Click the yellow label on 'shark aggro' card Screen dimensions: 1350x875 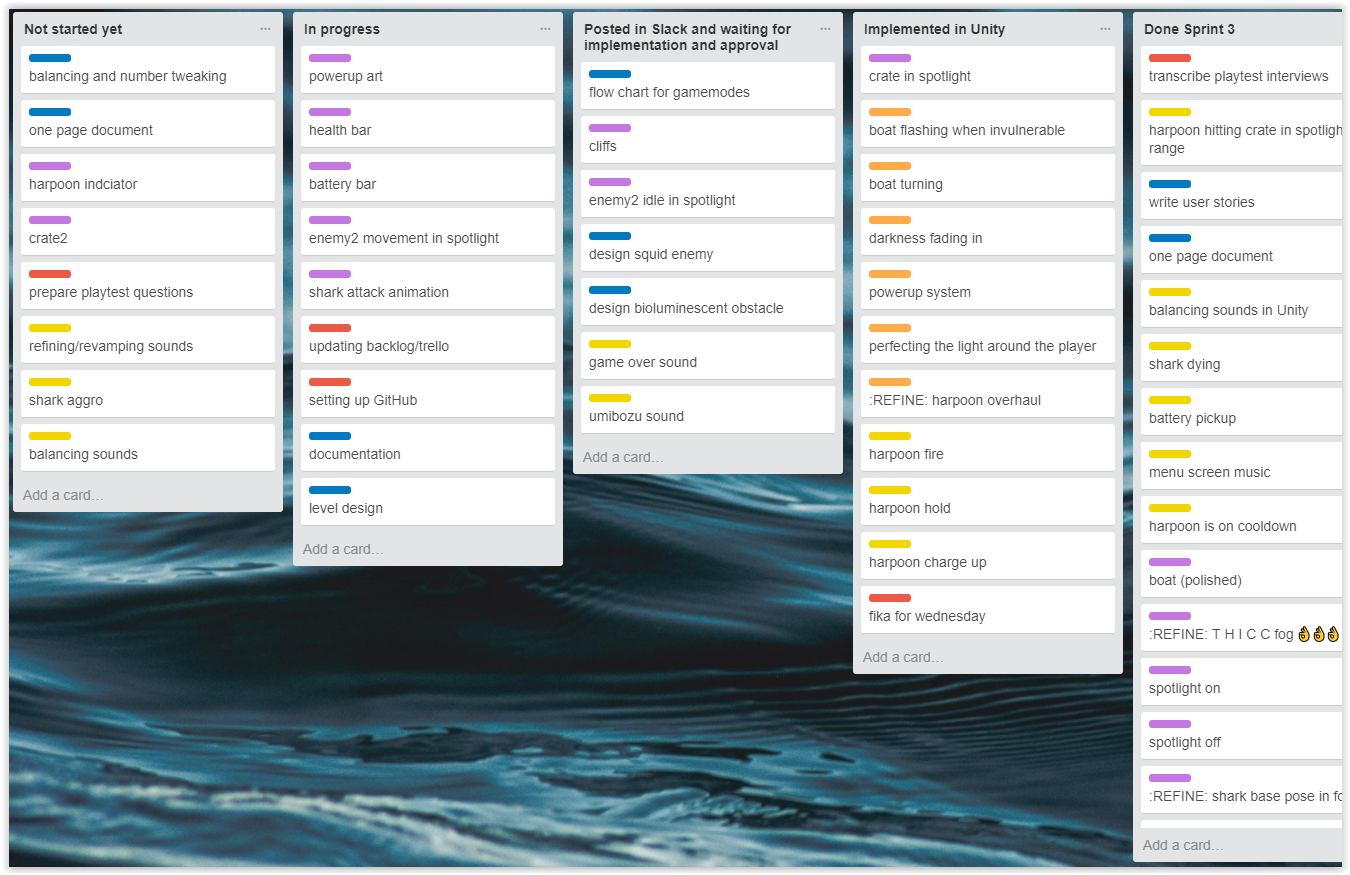click(x=49, y=382)
